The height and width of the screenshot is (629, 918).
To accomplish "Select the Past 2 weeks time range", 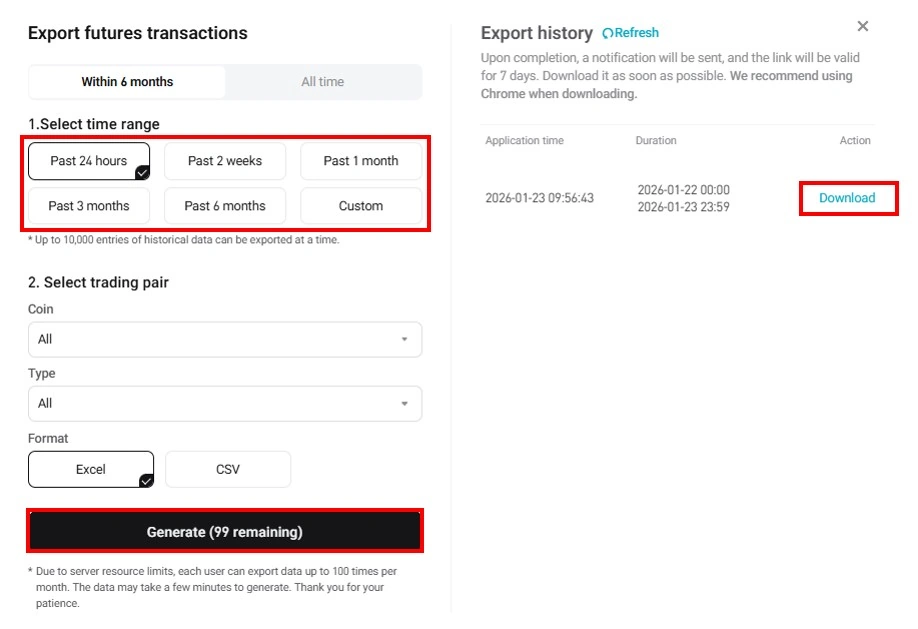I will 225,161.
